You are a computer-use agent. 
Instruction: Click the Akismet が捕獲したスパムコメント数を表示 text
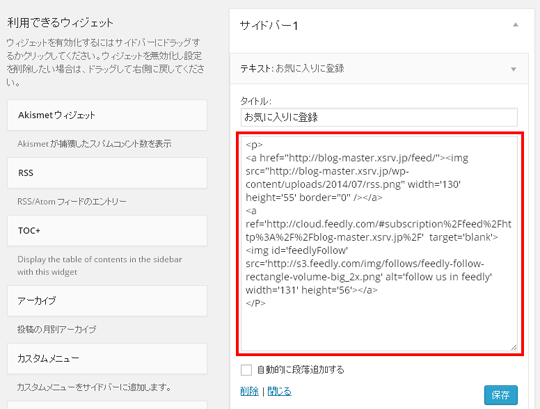coord(94,144)
